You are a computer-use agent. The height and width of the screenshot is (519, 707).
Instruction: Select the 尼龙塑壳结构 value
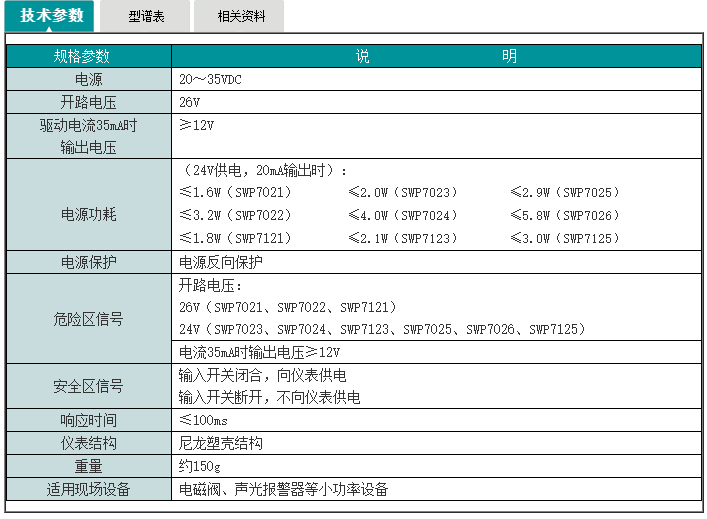(x=220, y=443)
